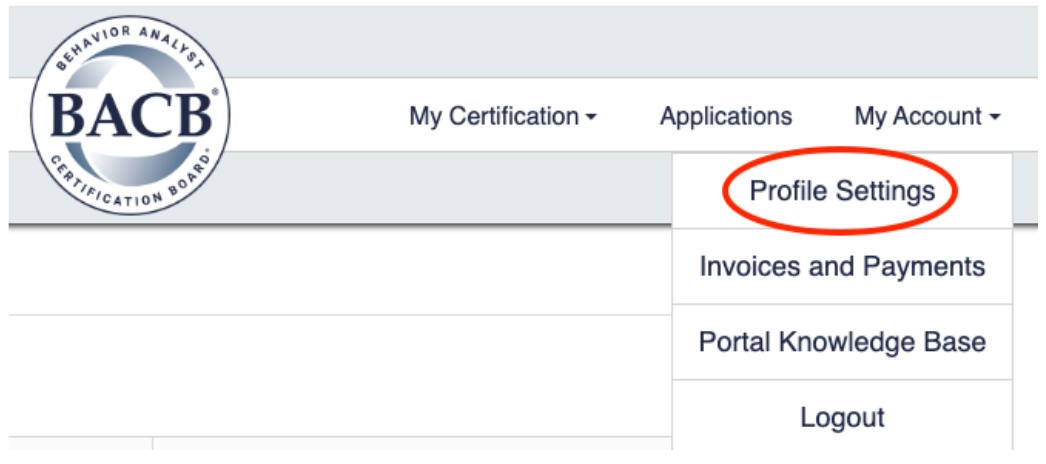Click the Behavior Analyst text on logo ring

click(x=128, y=45)
